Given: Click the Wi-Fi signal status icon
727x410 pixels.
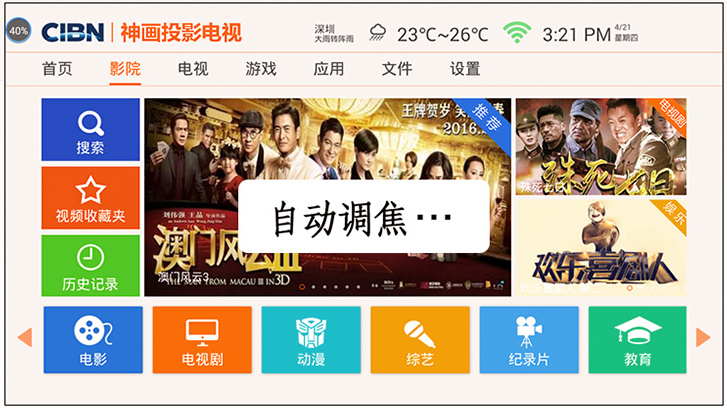Looking at the screenshot, I should coord(517,33).
